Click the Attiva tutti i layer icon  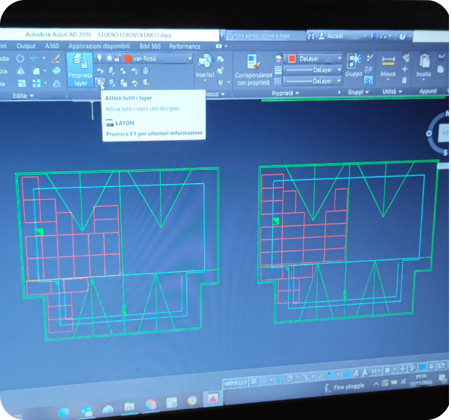click(100, 82)
